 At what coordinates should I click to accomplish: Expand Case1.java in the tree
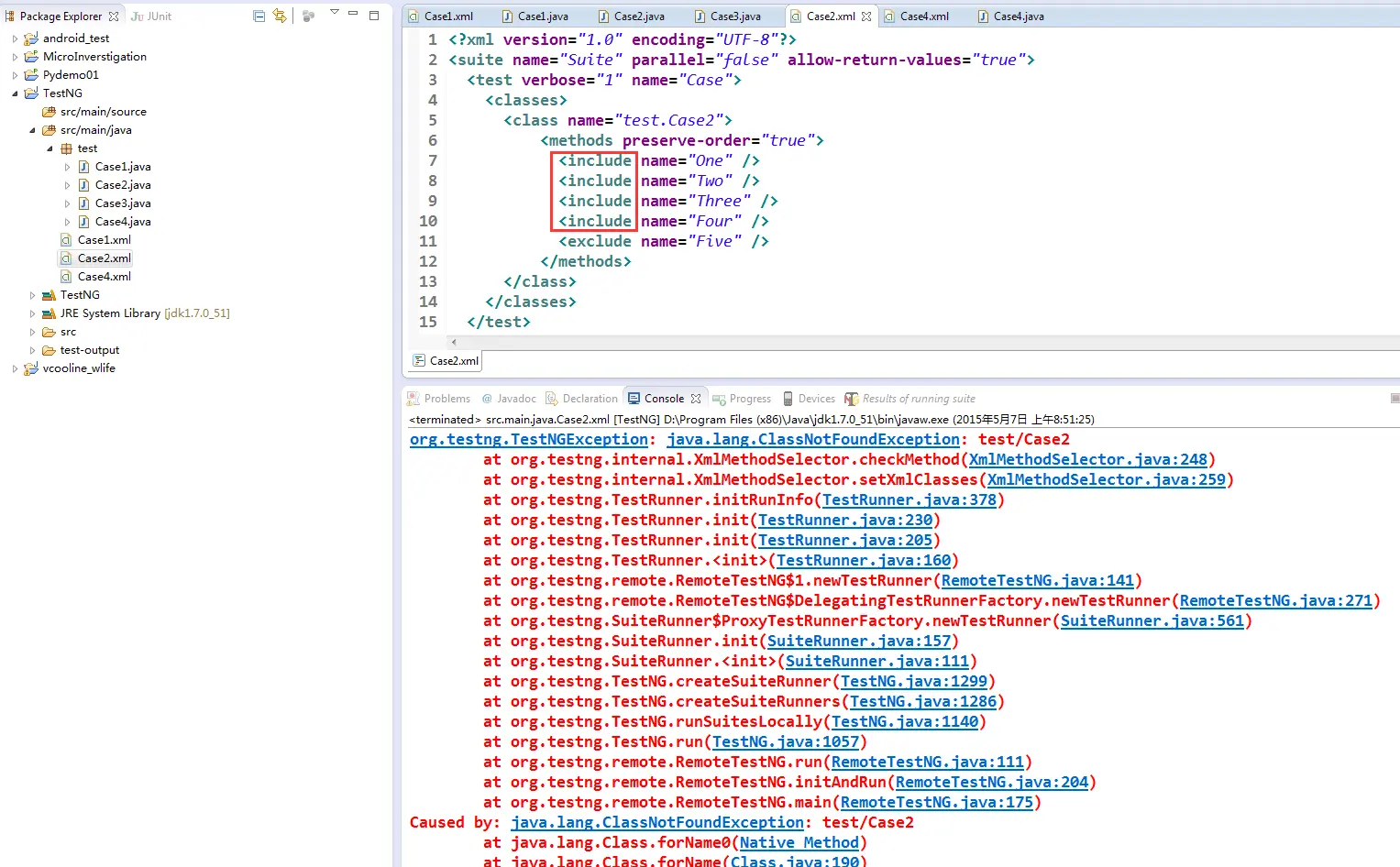(x=67, y=167)
